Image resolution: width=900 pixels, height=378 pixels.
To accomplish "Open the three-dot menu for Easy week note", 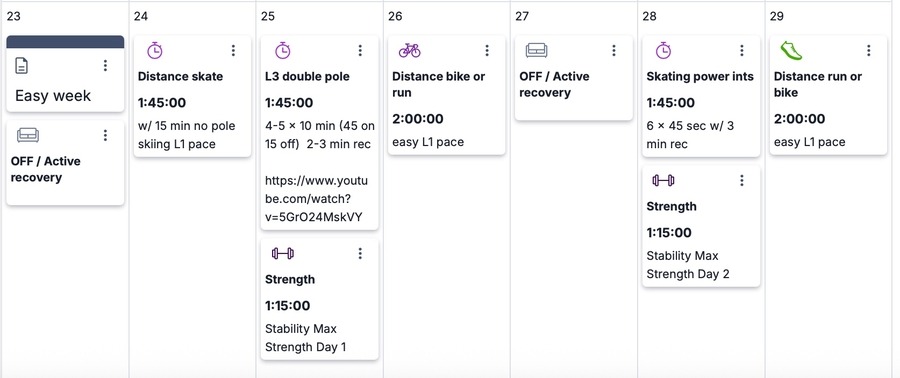I will (x=105, y=65).
